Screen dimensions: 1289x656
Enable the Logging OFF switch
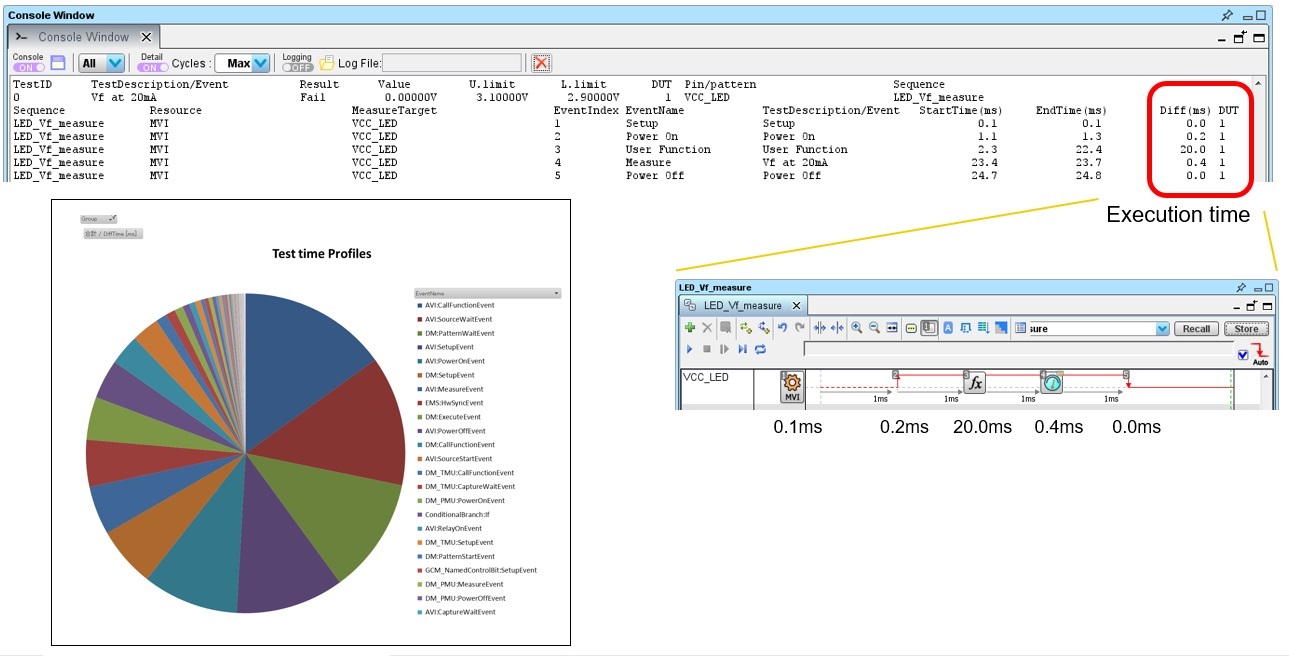(x=297, y=67)
